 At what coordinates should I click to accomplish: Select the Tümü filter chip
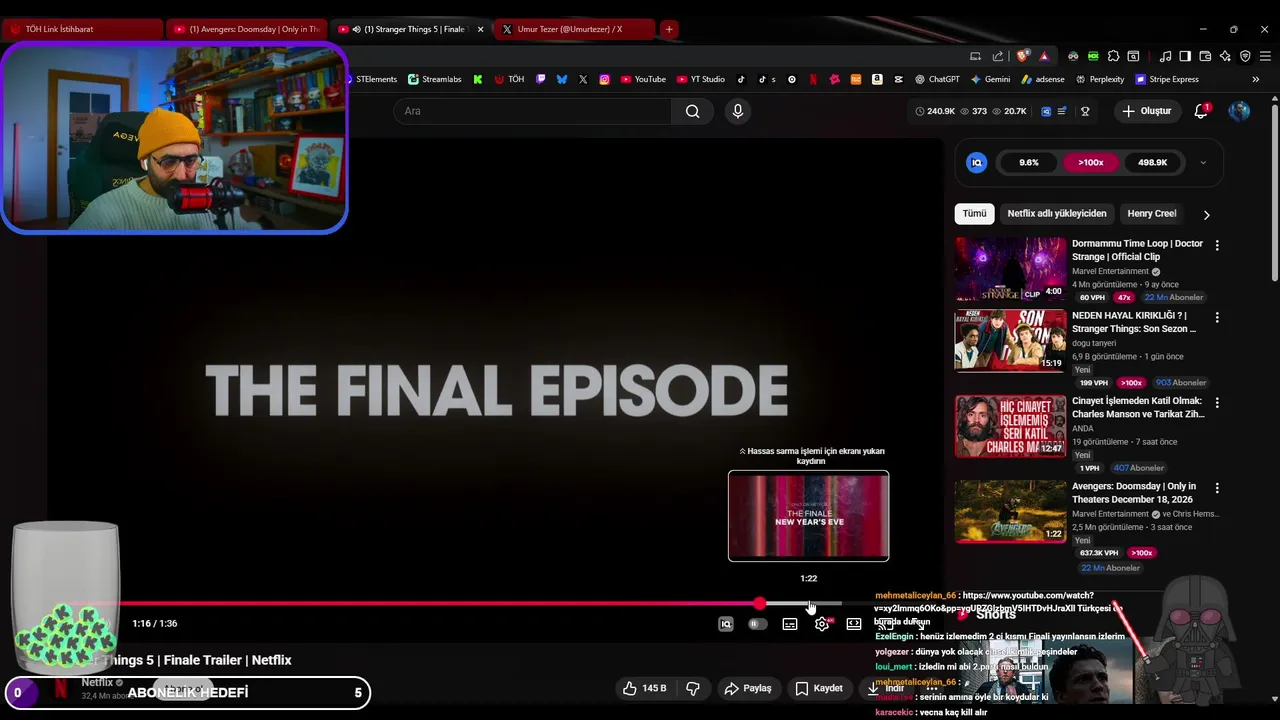(974, 214)
